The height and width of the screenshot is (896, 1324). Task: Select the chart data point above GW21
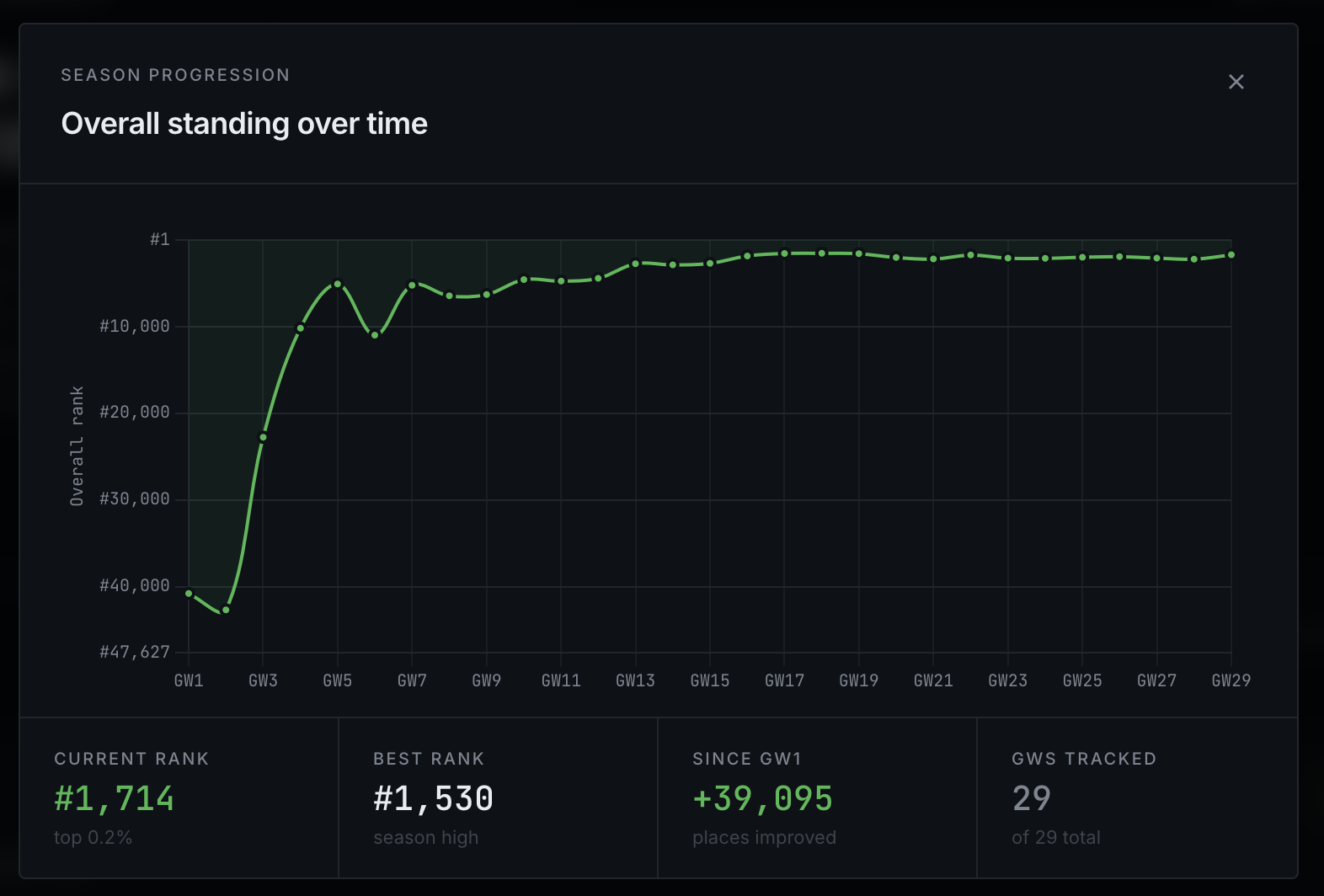click(933, 259)
